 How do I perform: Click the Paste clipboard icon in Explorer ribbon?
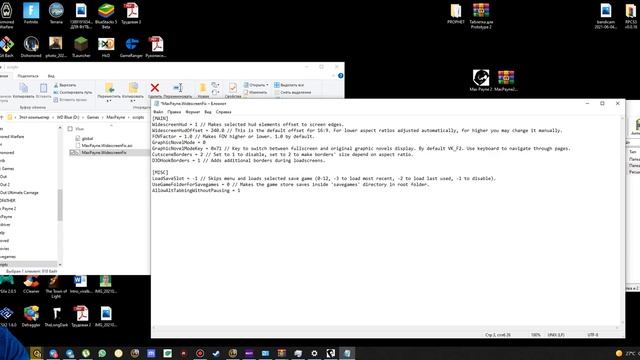pos(43,88)
